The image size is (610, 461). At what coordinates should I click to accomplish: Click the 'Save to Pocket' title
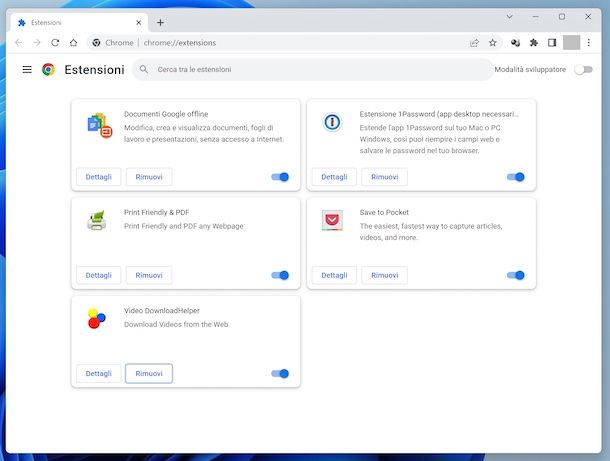click(x=384, y=212)
